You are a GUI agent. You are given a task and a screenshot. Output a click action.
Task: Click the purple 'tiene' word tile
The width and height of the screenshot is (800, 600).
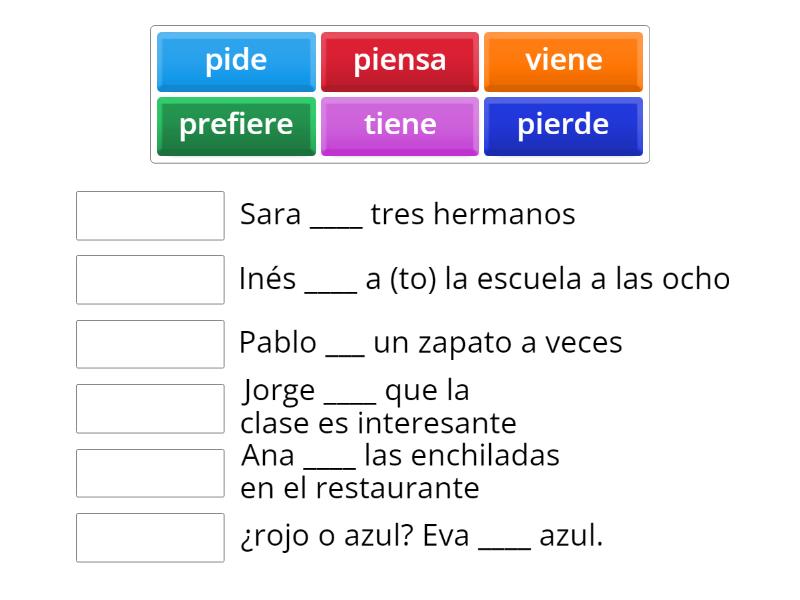[400, 127]
